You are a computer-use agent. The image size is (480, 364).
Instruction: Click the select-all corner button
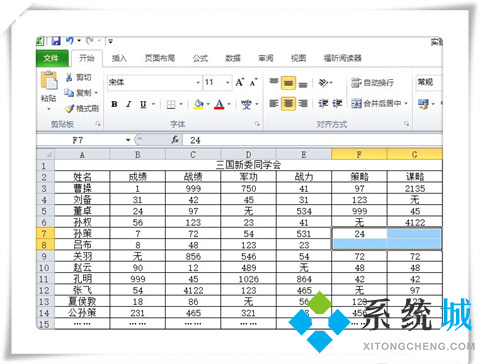pos(45,155)
